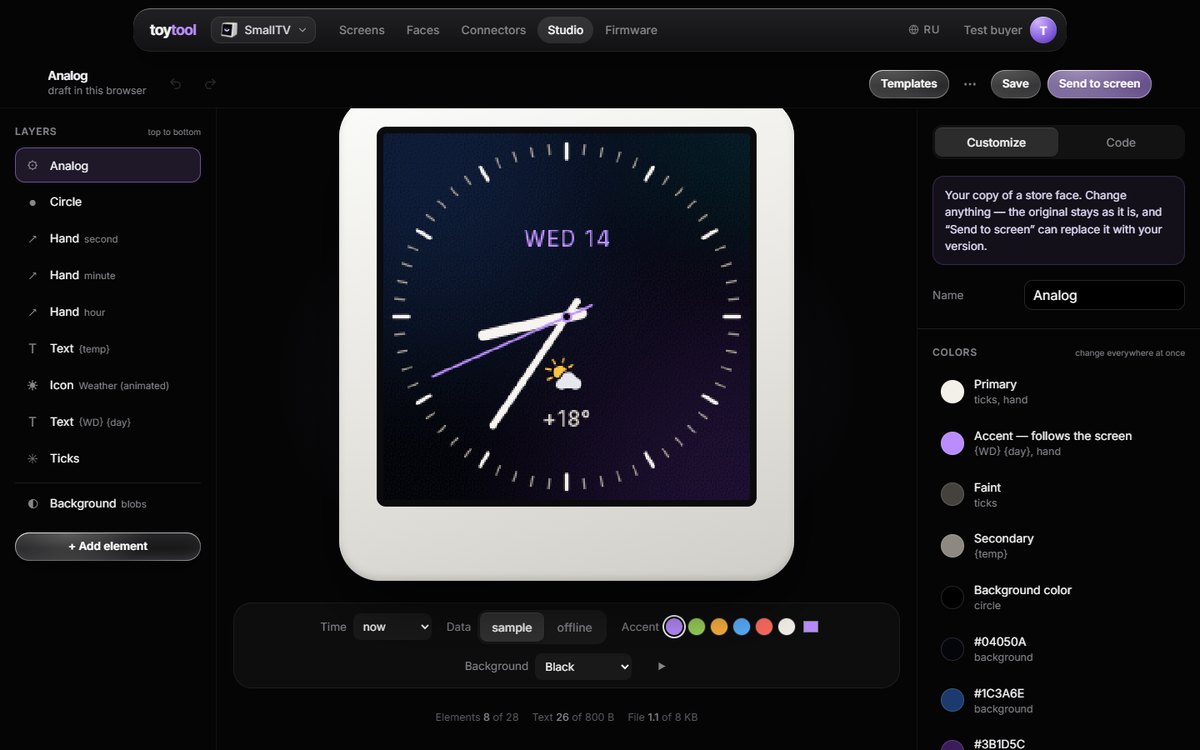Select the Circle layer row

point(108,202)
